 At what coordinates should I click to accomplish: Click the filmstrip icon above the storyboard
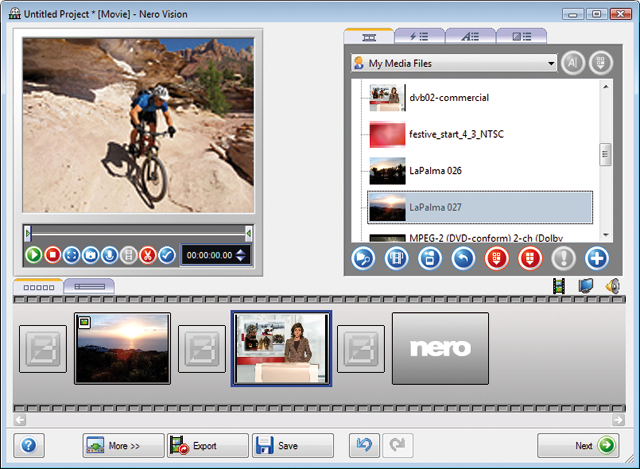click(561, 286)
